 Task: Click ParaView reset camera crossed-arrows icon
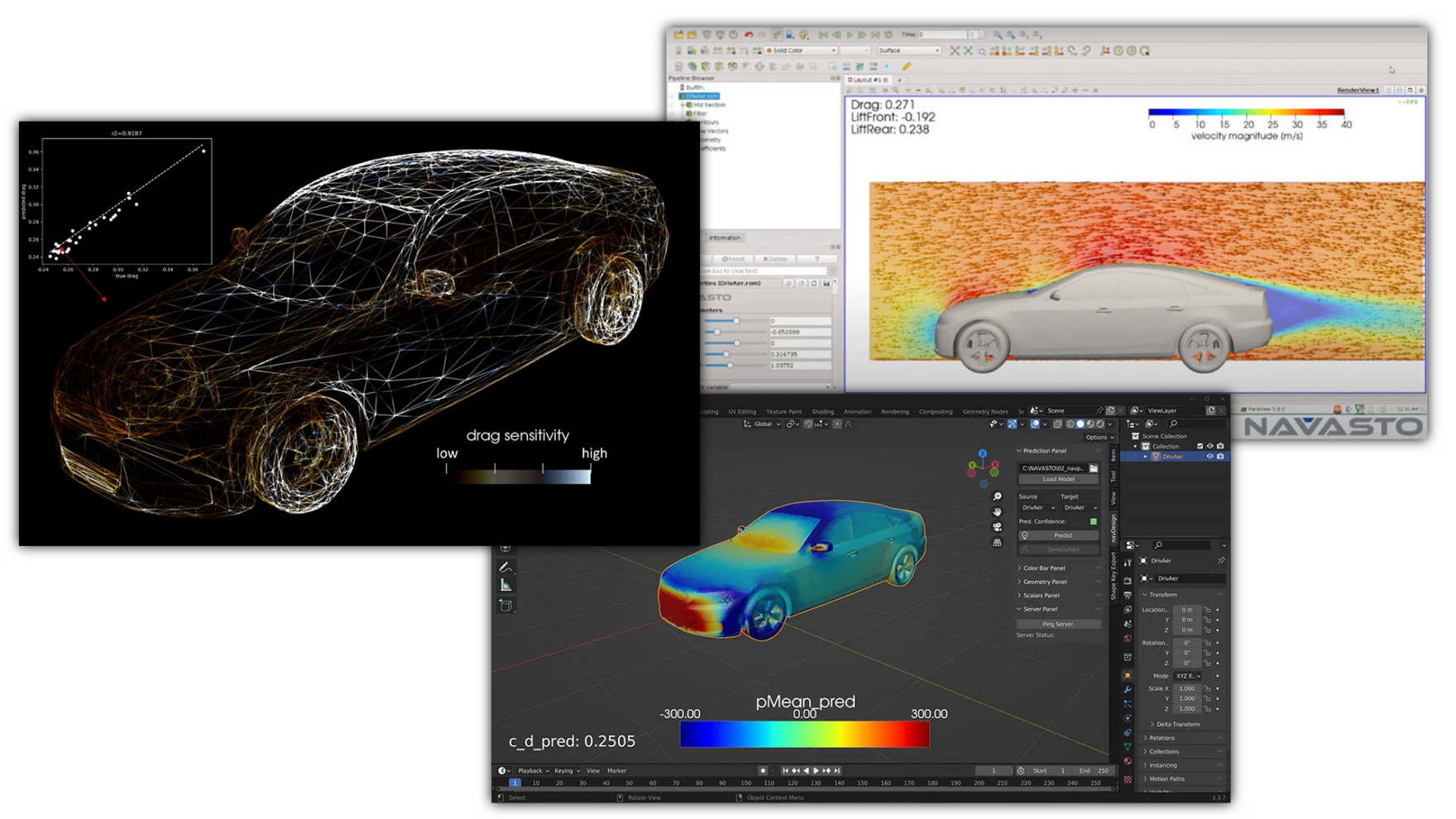(x=955, y=50)
